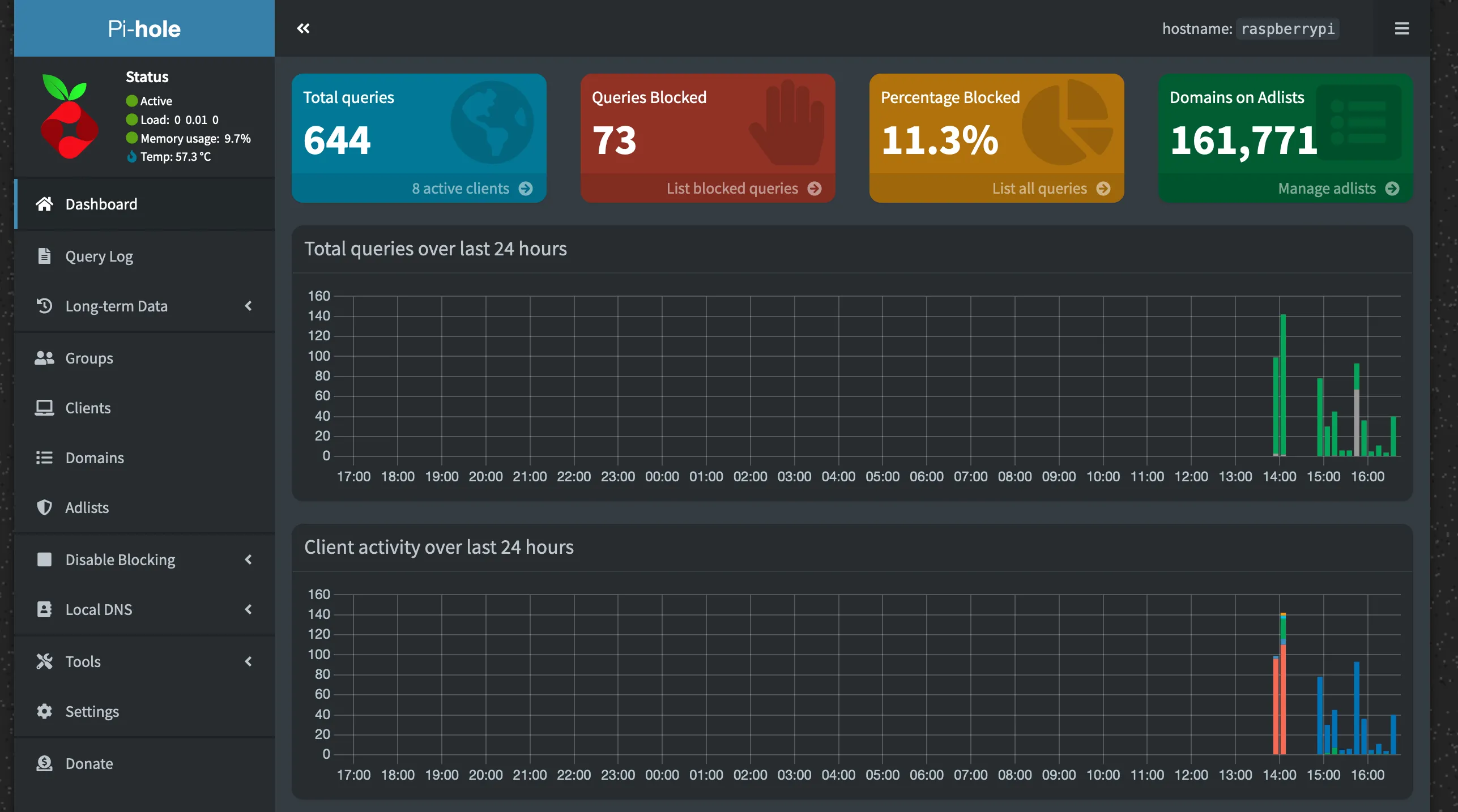Select the Dashboard menu item
Screen dimensions: 1458x812
(101, 204)
